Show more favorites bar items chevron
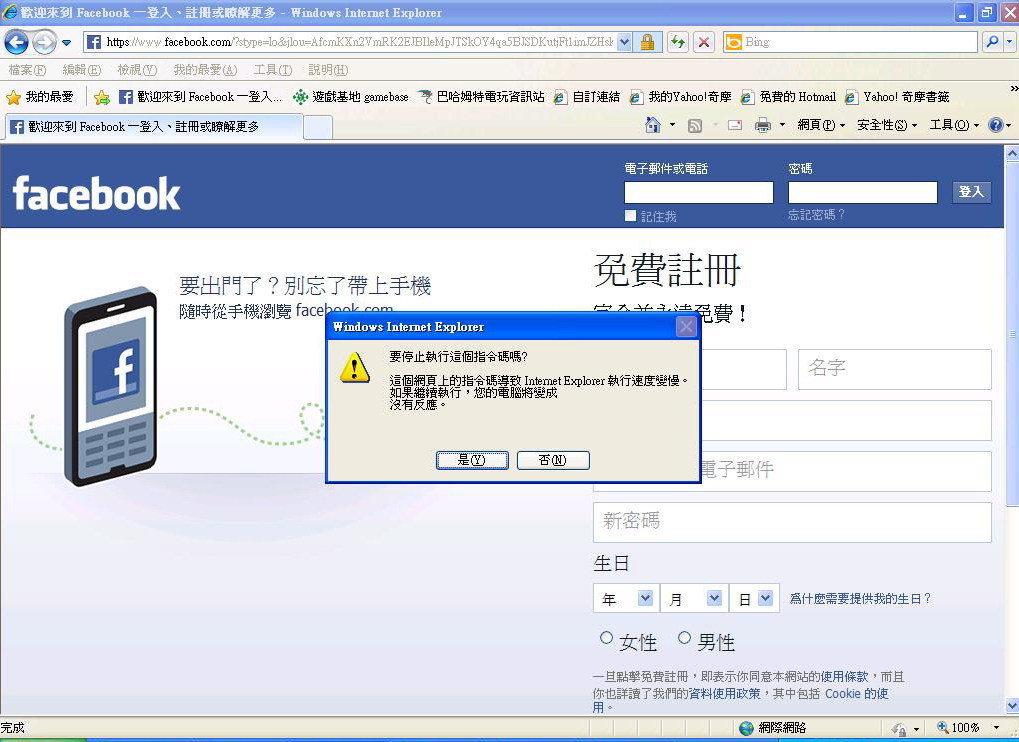 pos(1014,88)
